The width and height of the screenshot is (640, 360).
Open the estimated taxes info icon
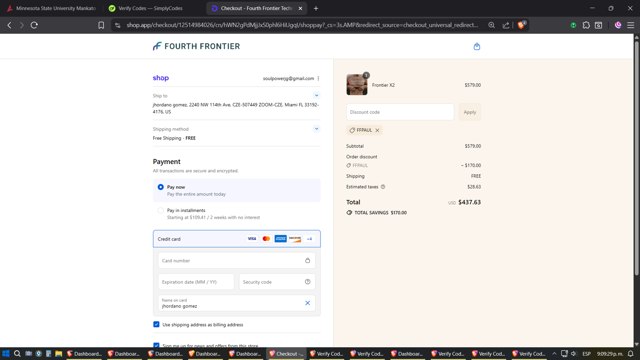click(383, 187)
